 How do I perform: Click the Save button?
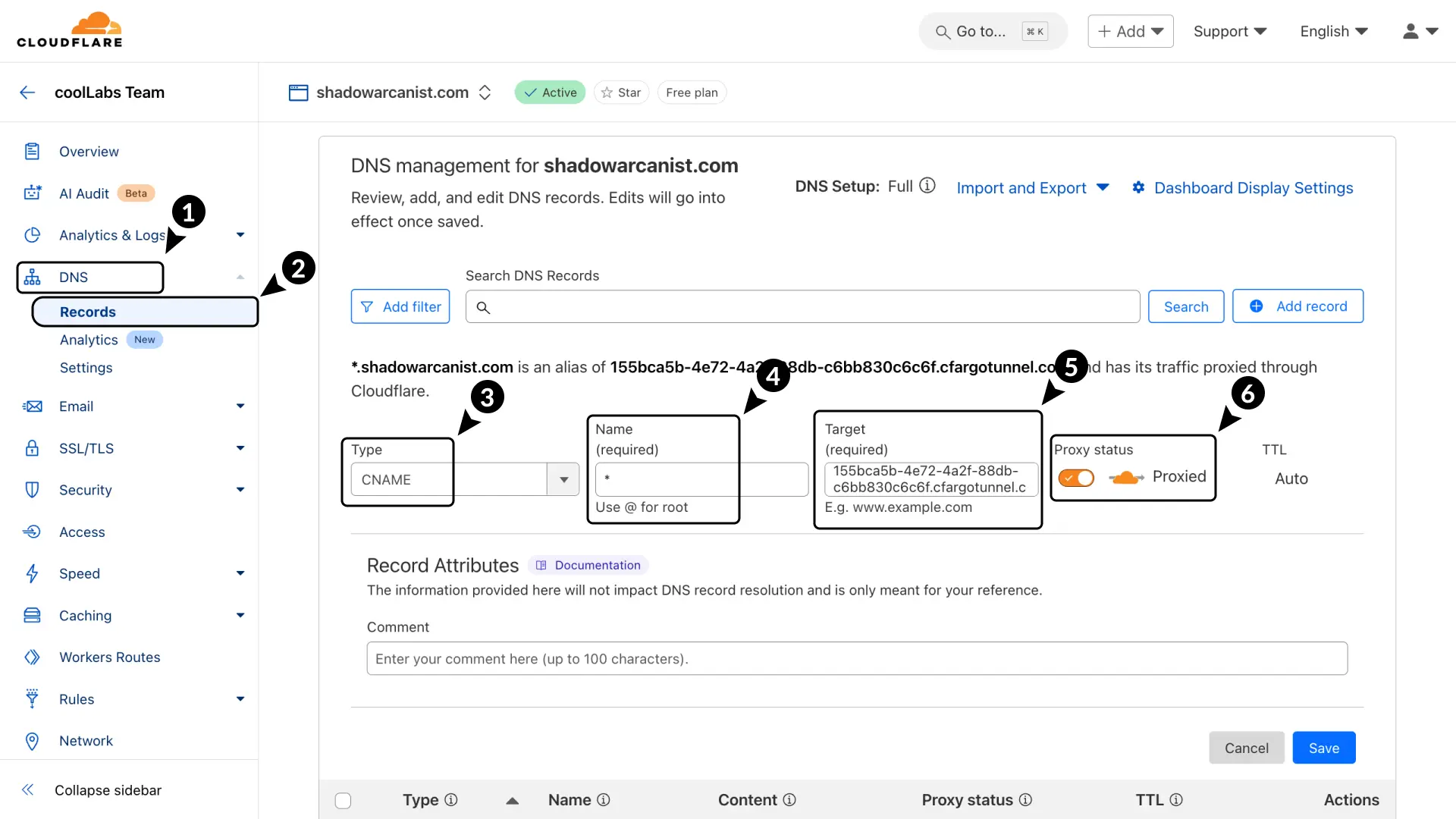point(1324,748)
